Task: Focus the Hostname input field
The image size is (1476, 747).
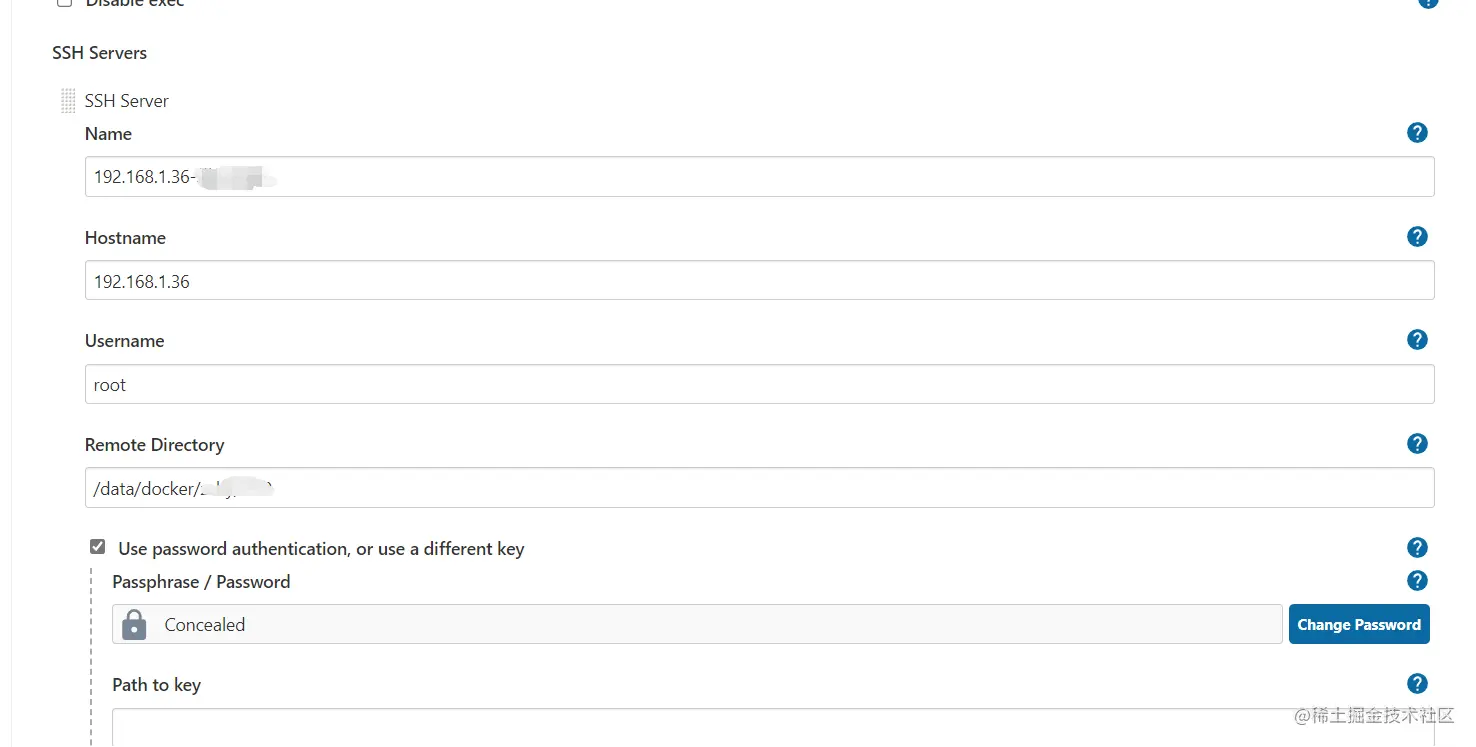Action: 759,281
